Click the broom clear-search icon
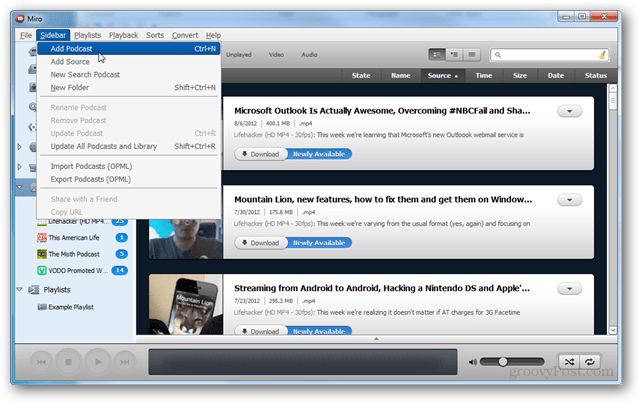640x403 pixels. tap(602, 55)
